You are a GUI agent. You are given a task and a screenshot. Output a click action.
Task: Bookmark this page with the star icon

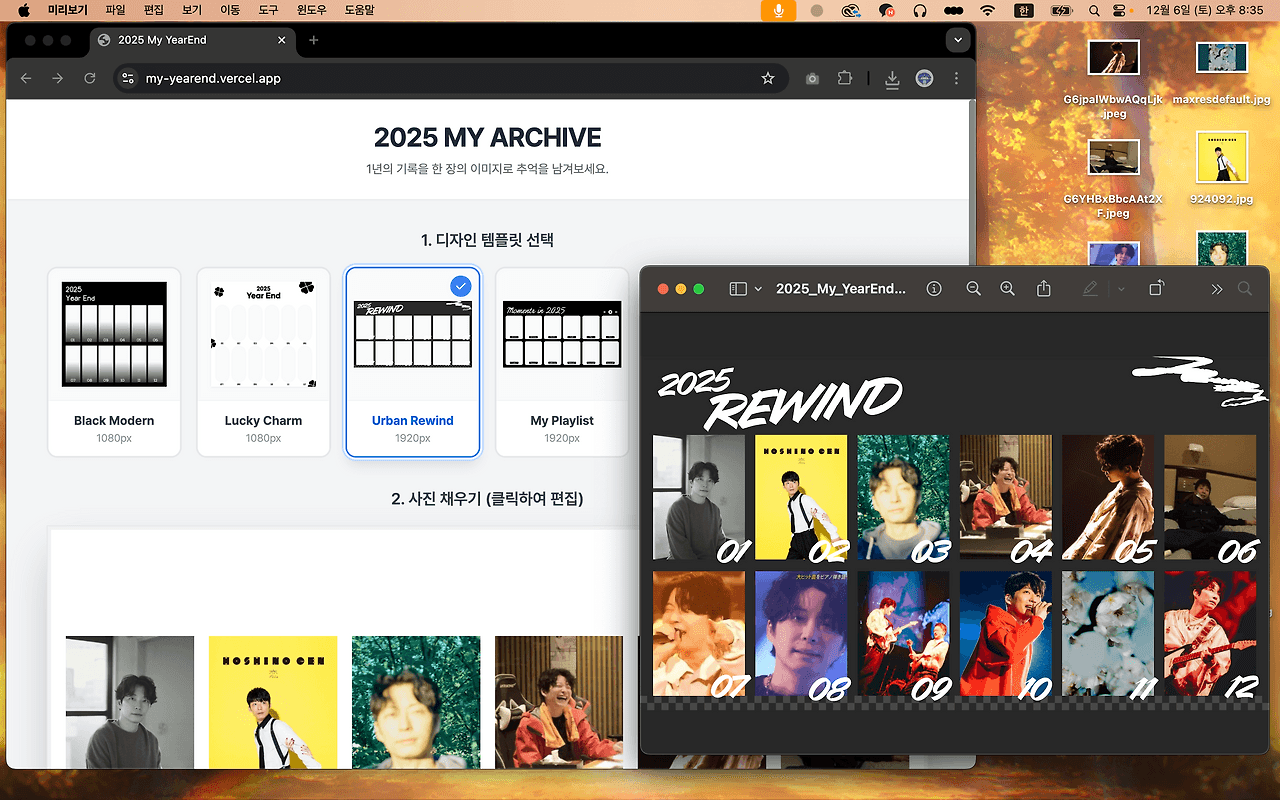pos(768,78)
